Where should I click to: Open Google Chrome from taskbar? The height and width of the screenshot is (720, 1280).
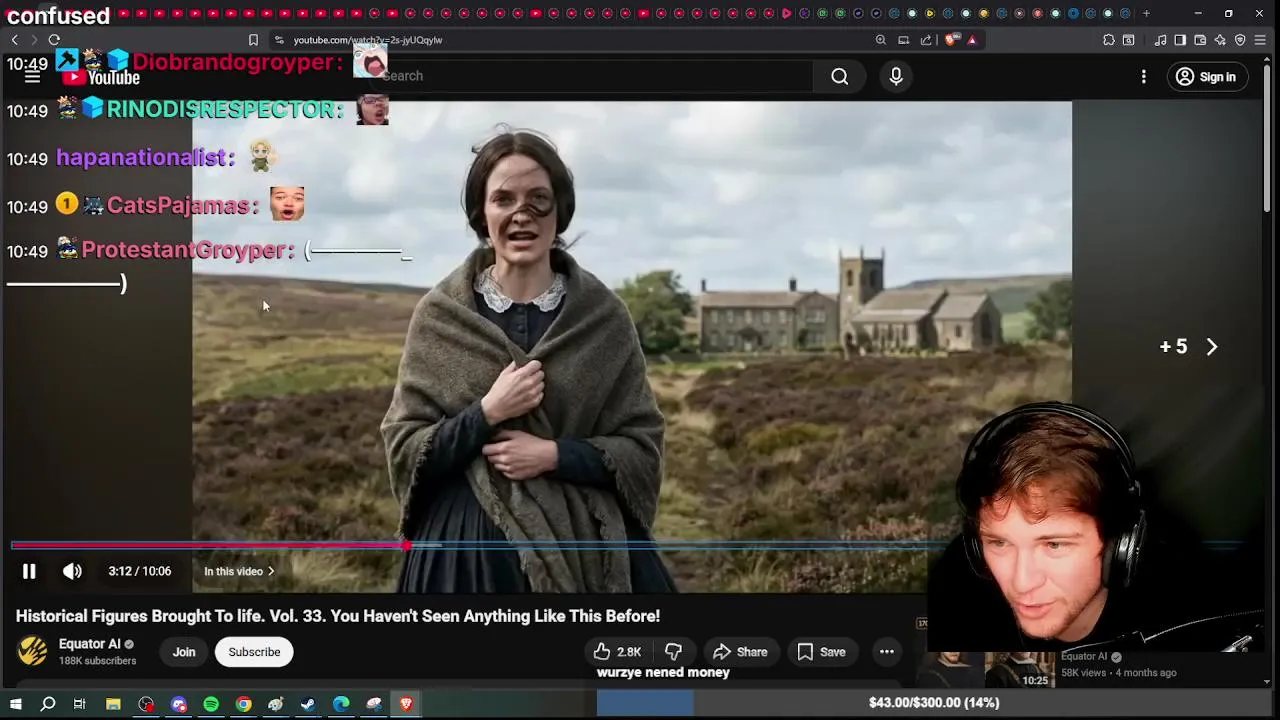point(243,704)
